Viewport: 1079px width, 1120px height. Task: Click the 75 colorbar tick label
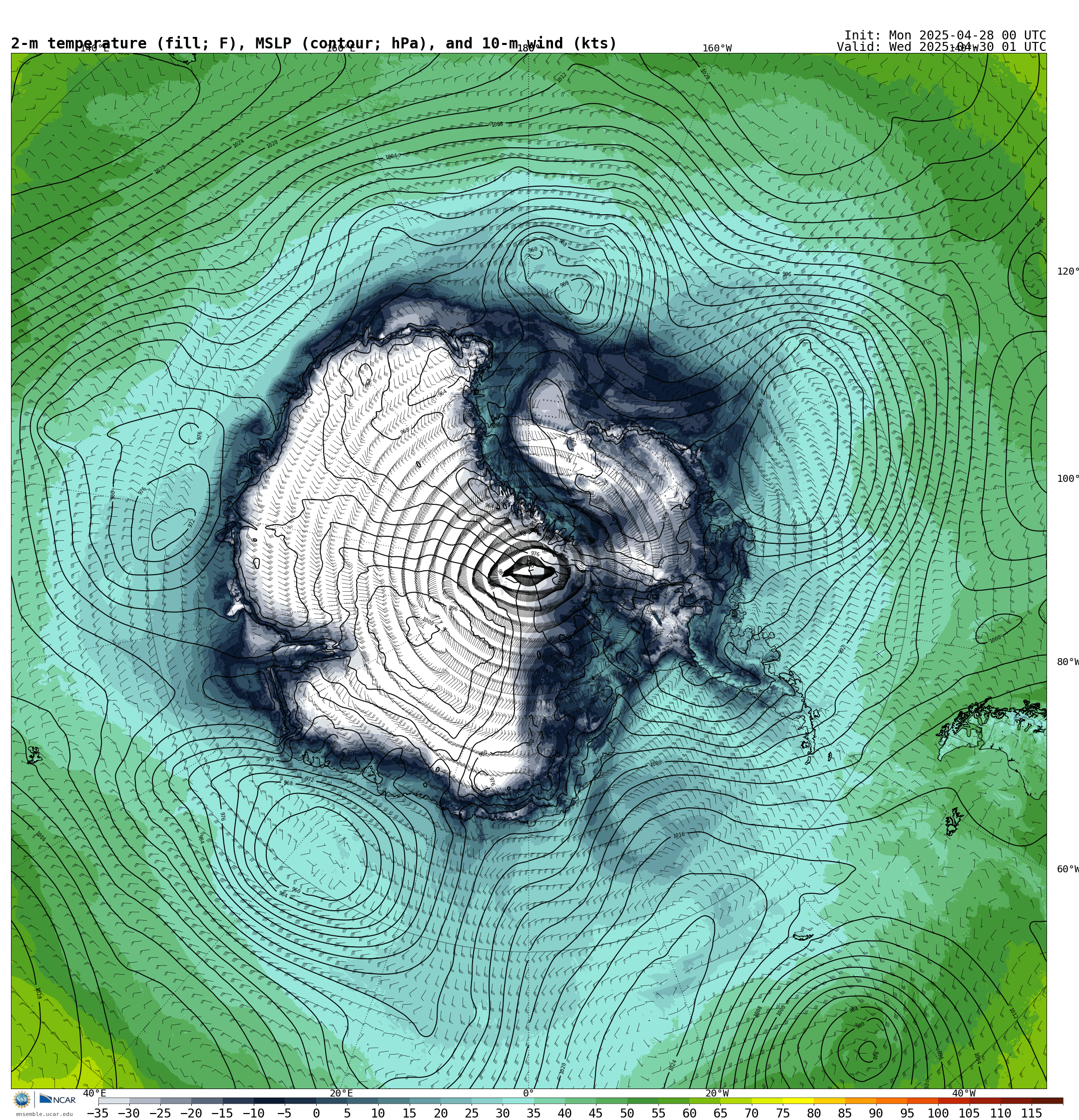tap(783, 1113)
